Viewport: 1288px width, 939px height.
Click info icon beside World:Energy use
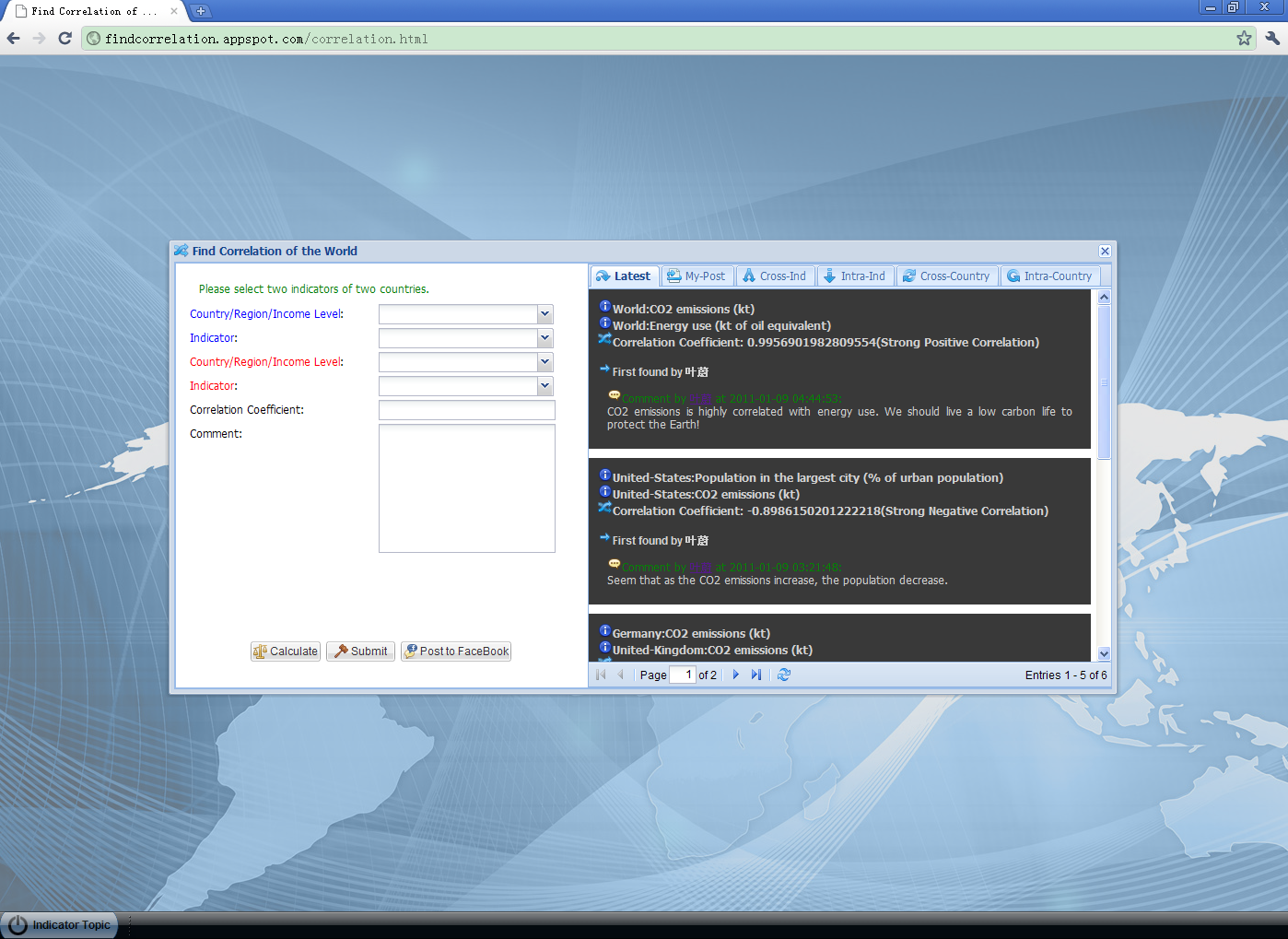coord(605,323)
